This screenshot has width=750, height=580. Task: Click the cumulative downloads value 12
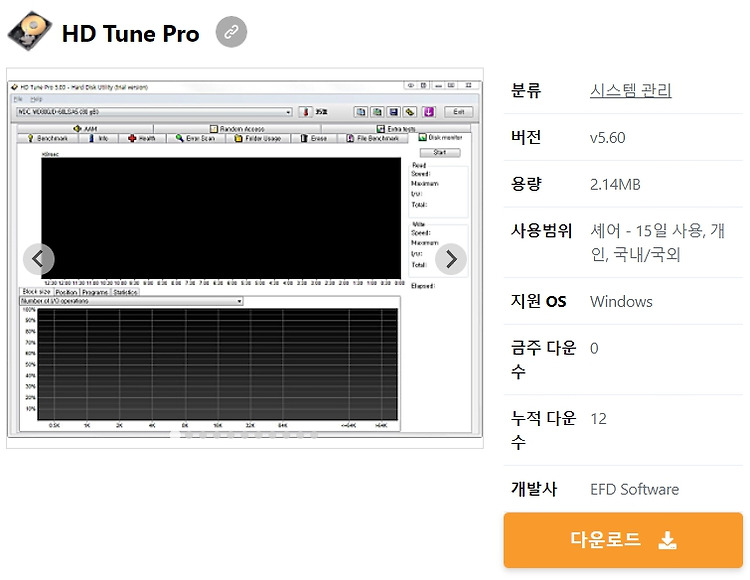(598, 418)
